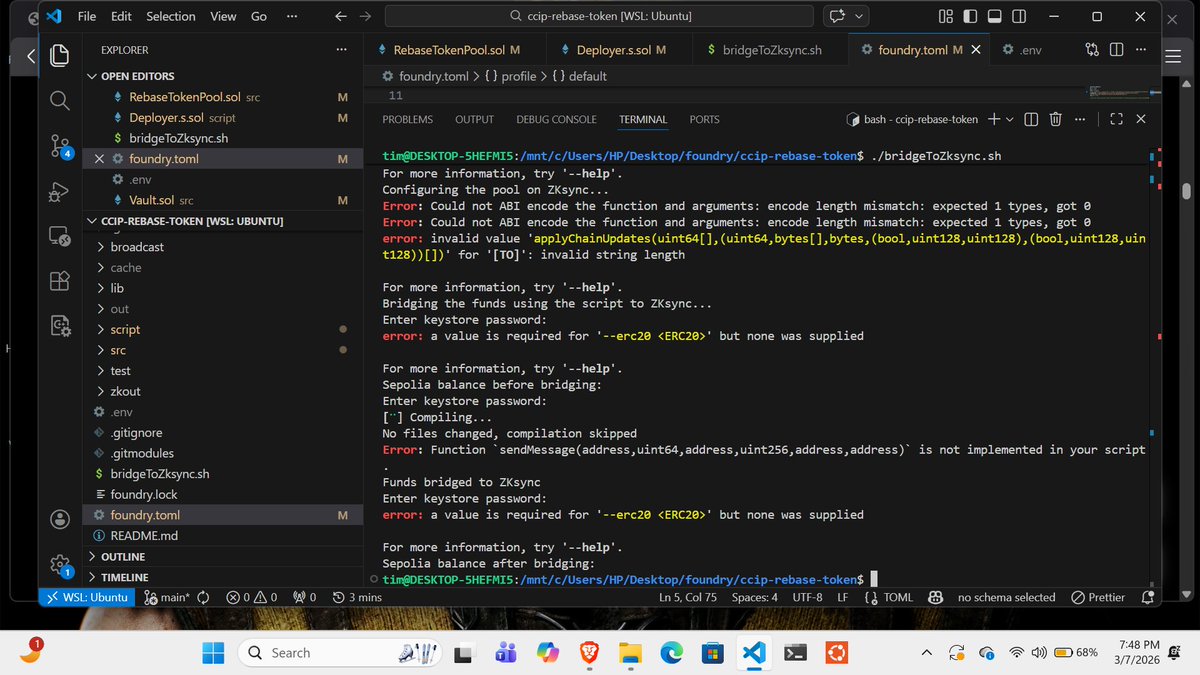This screenshot has width=1200, height=675.
Task: Maximize the terminal panel size
Action: click(x=1117, y=119)
